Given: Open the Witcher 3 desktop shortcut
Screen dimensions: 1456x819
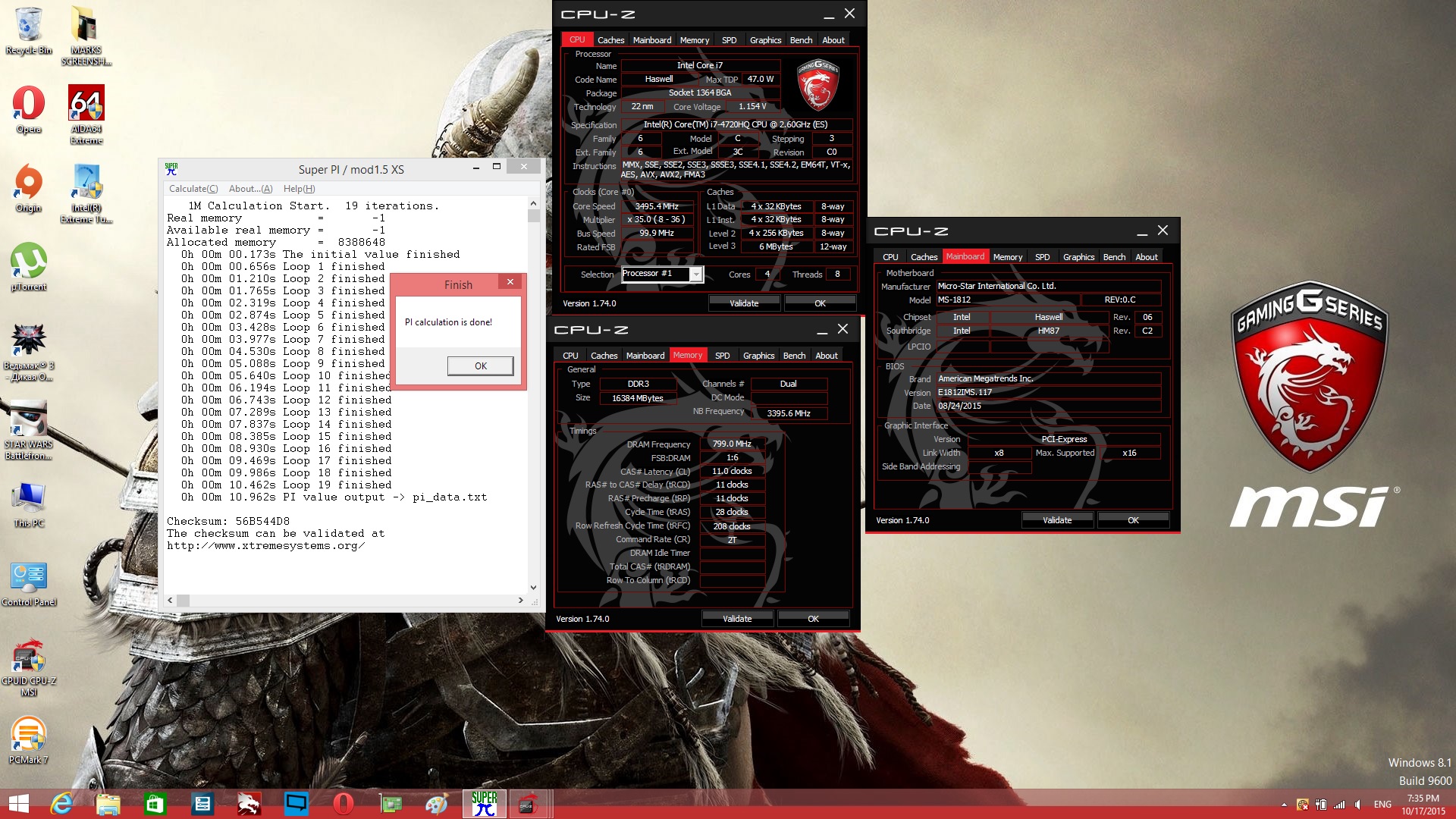Looking at the screenshot, I should 29,352.
